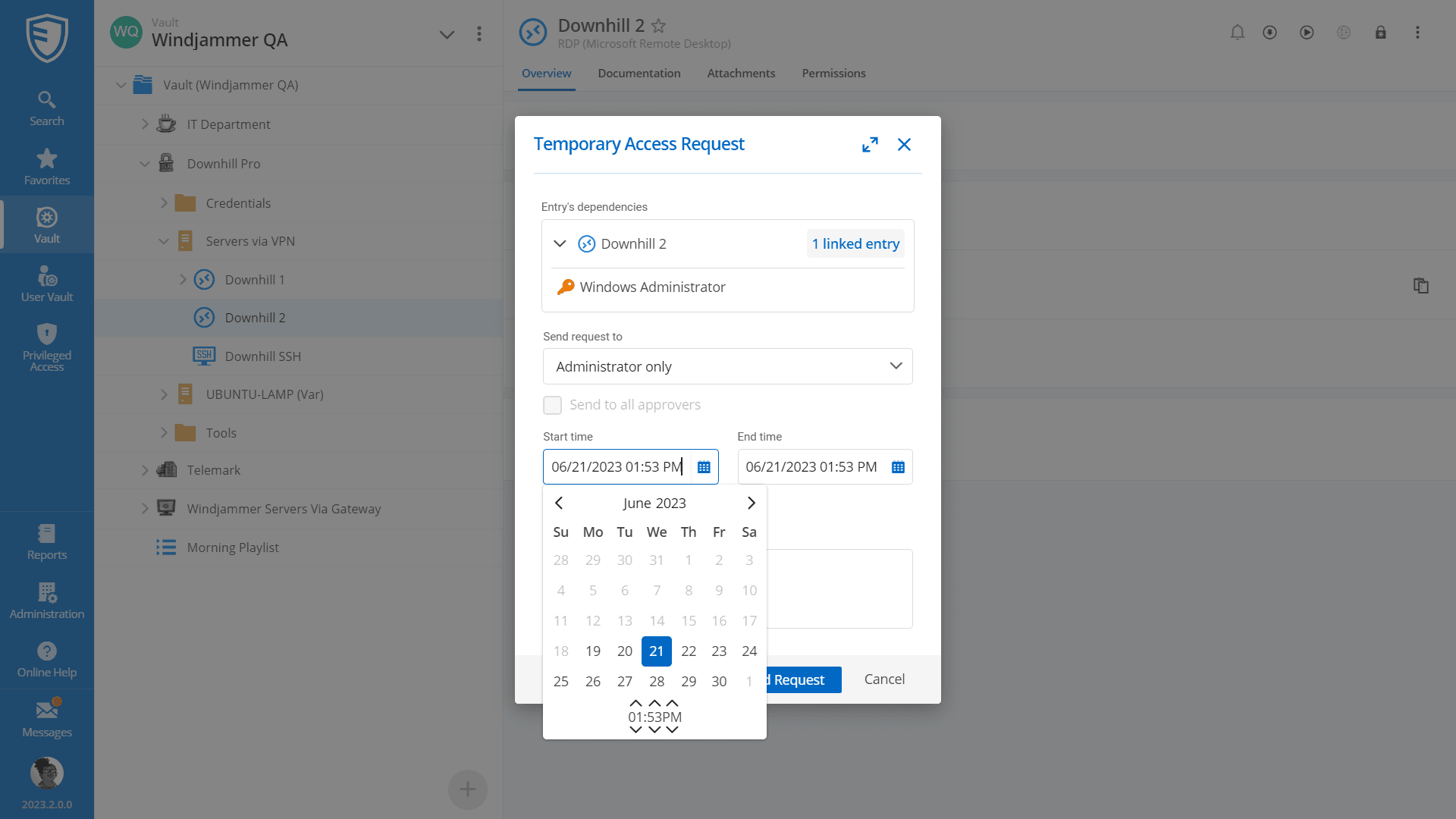Viewport: 1456px width, 819px height.
Task: Enable Send to all approvers checkbox
Action: pyautogui.click(x=552, y=405)
